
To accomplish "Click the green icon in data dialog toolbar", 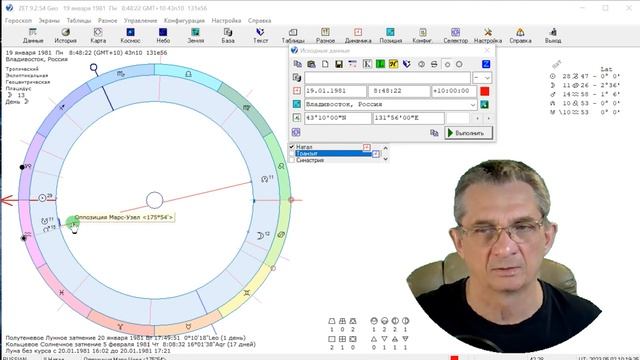I will click(x=380, y=64).
